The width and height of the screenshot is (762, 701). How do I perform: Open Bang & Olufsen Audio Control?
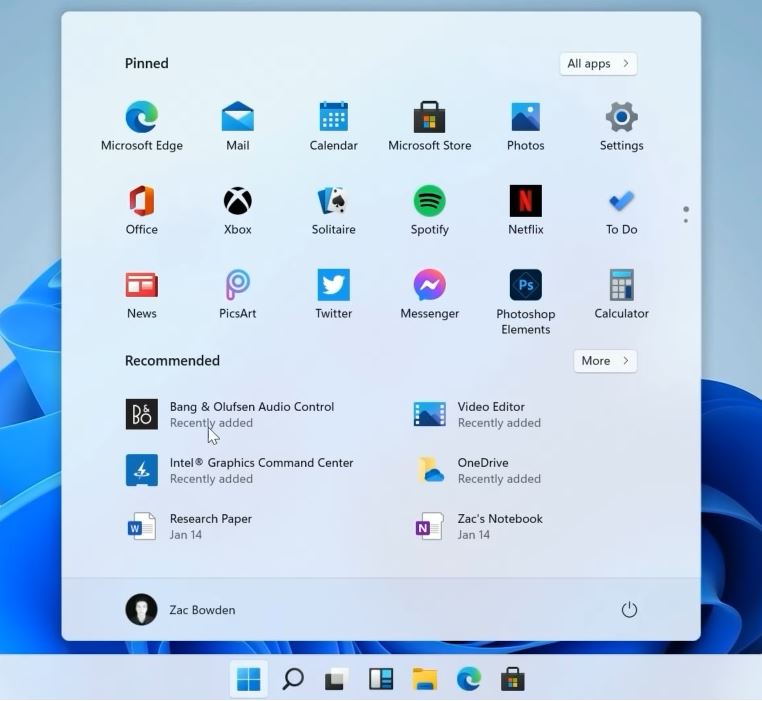pyautogui.click(x=230, y=414)
